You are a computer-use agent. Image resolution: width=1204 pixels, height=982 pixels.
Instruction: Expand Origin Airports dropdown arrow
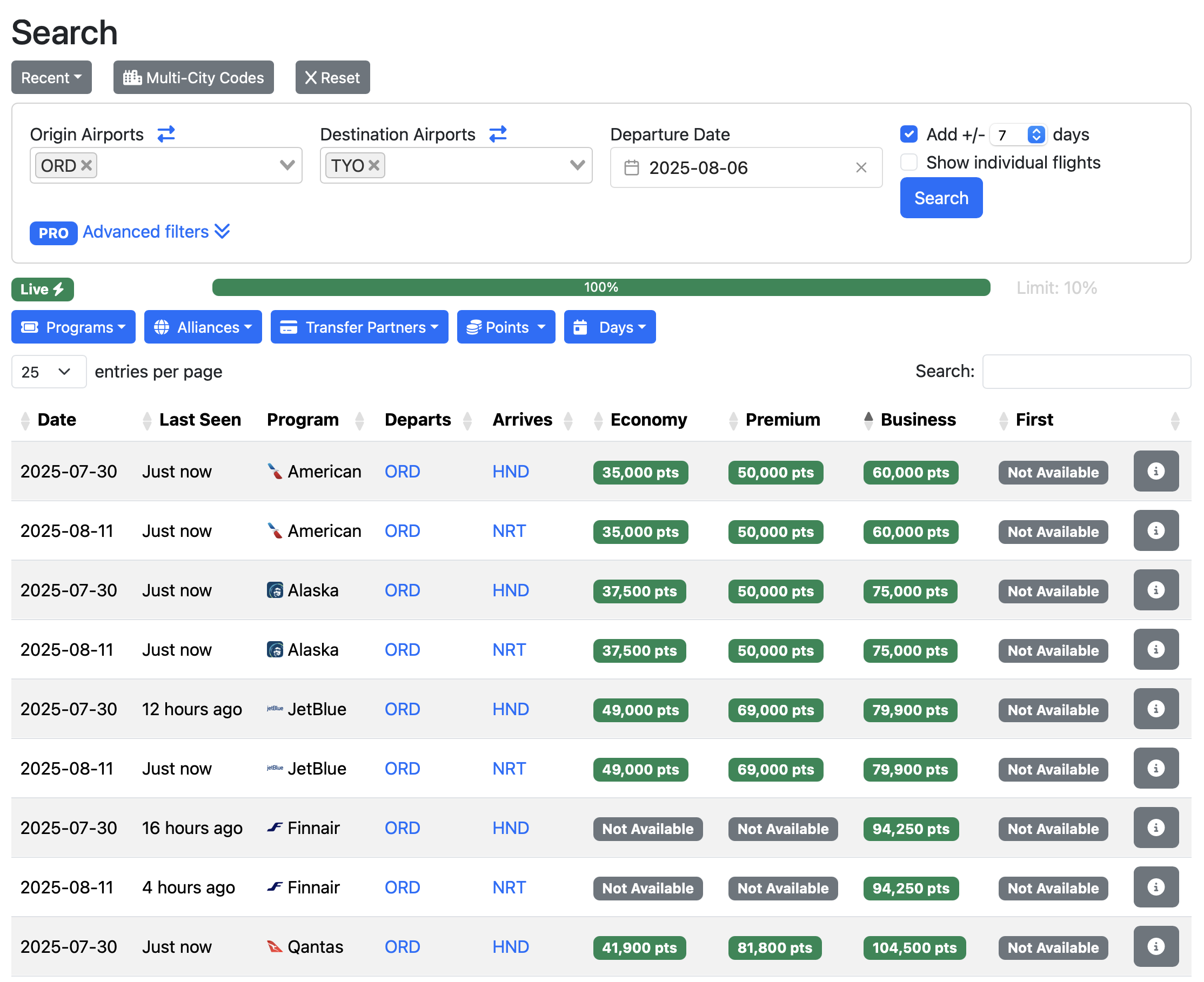(x=287, y=165)
